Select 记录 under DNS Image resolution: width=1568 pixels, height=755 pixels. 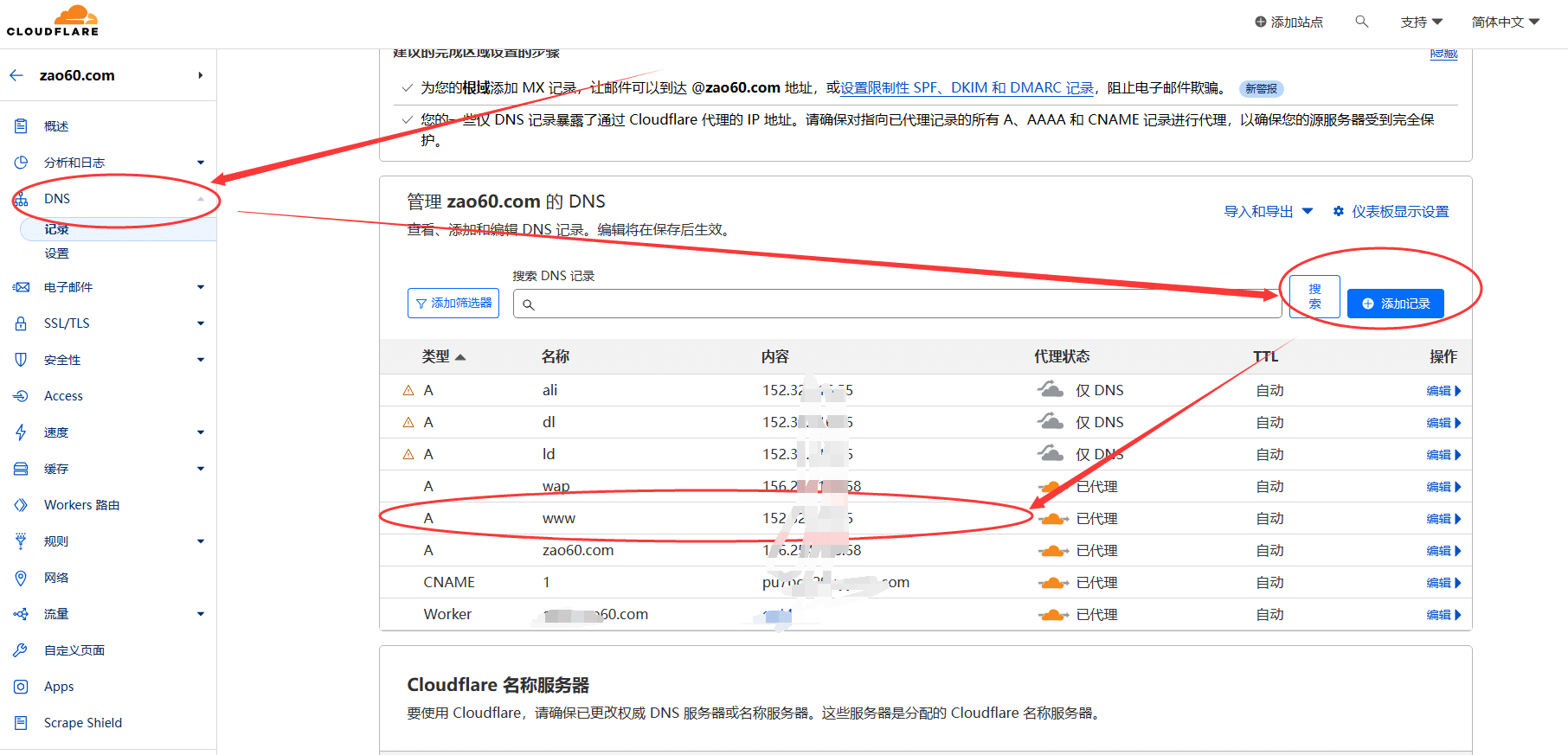coord(57,229)
